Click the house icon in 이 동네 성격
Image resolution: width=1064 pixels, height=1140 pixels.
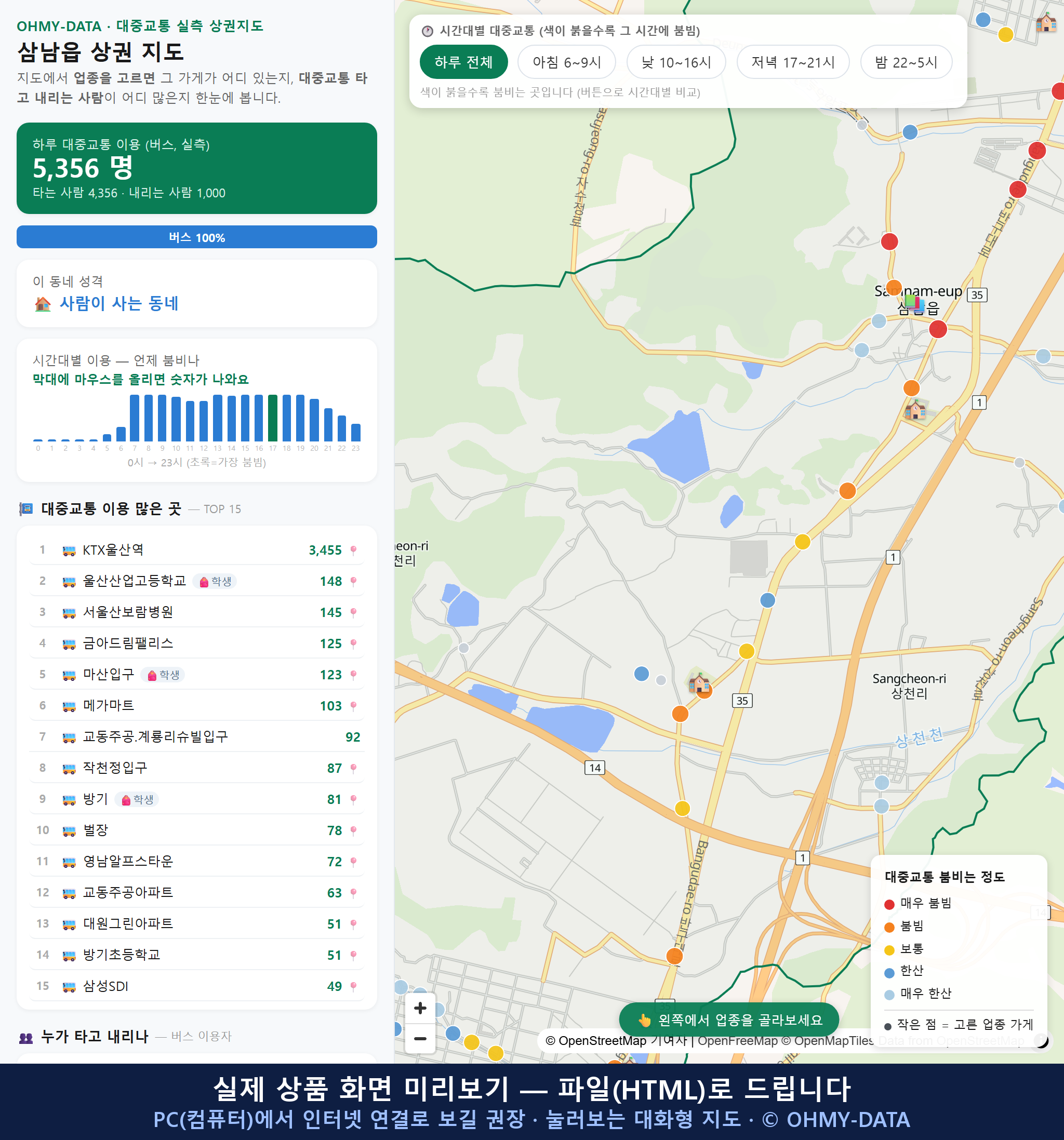tap(43, 304)
